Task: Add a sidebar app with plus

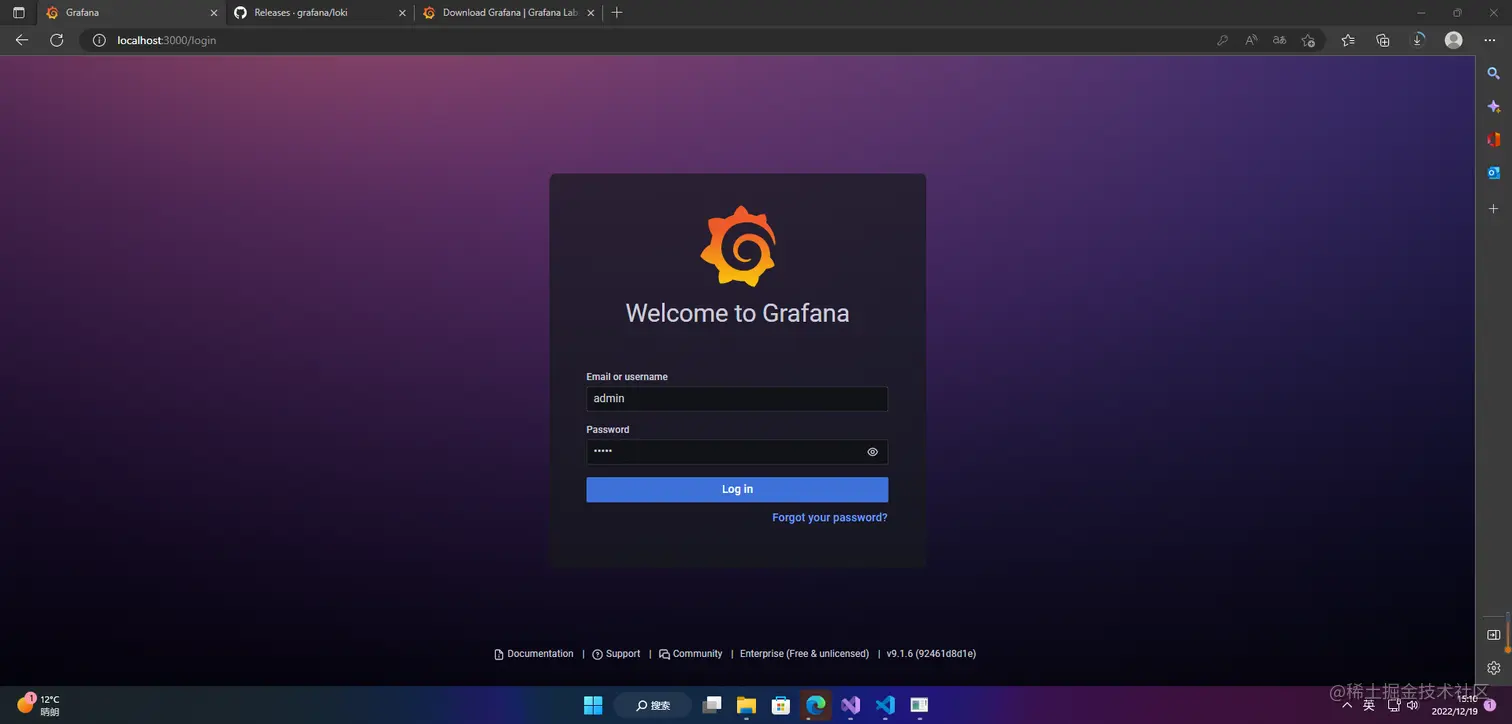Action: tap(1494, 209)
